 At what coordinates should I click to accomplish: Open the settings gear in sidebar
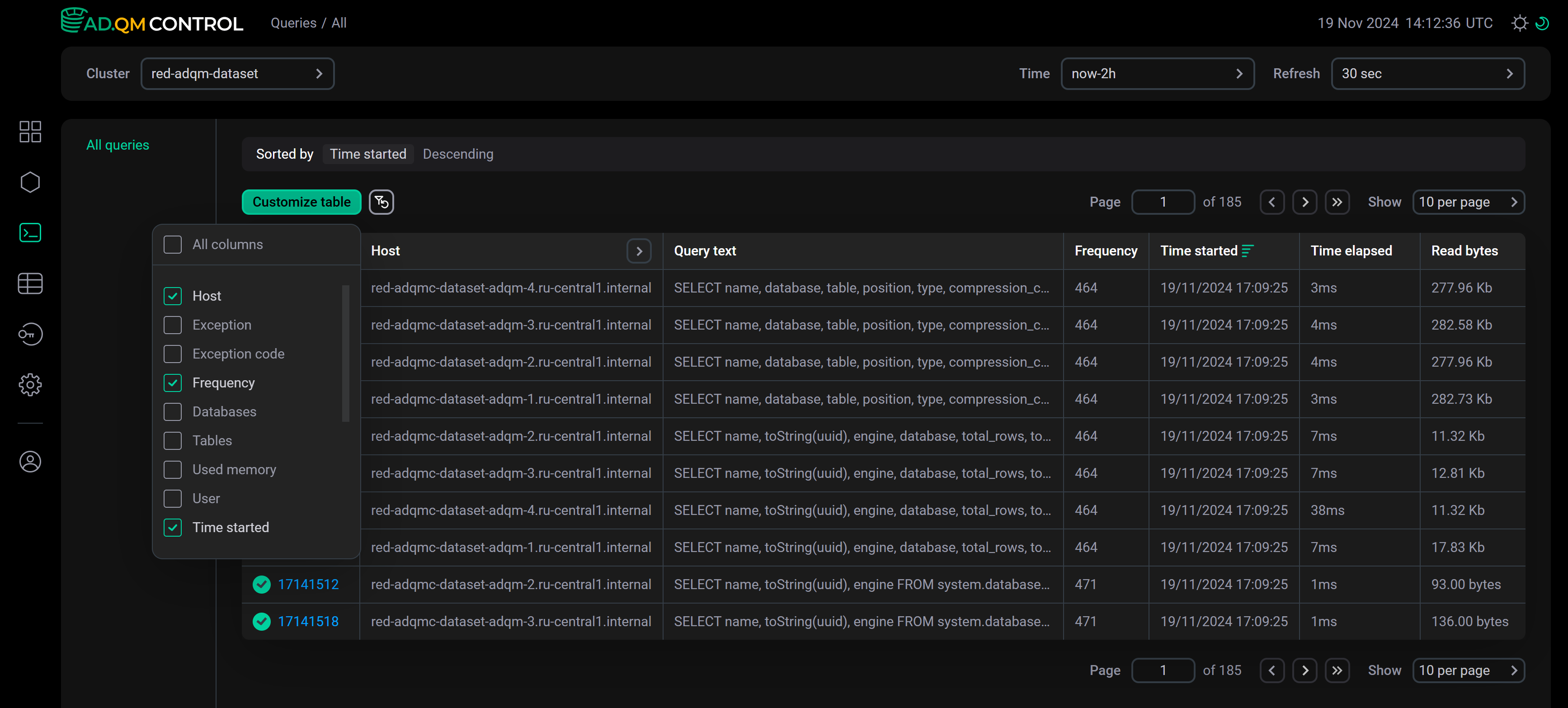click(x=30, y=384)
